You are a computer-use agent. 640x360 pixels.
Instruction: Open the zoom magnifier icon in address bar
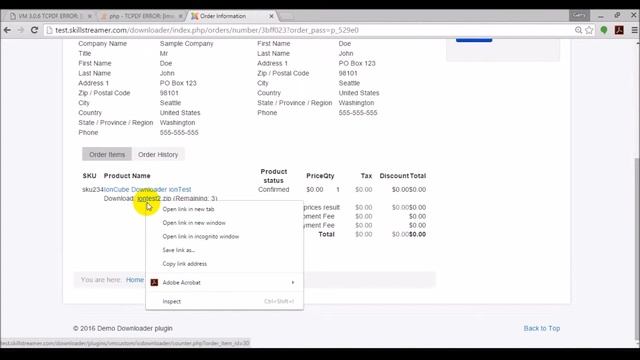578,30
